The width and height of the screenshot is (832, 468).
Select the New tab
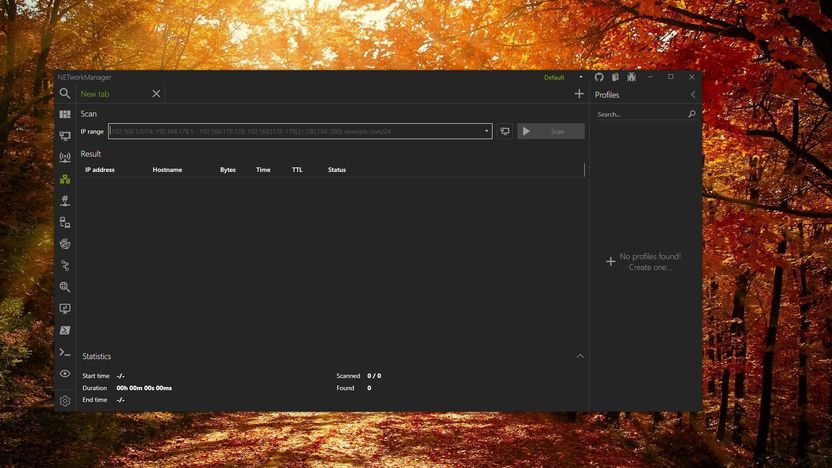tap(95, 94)
